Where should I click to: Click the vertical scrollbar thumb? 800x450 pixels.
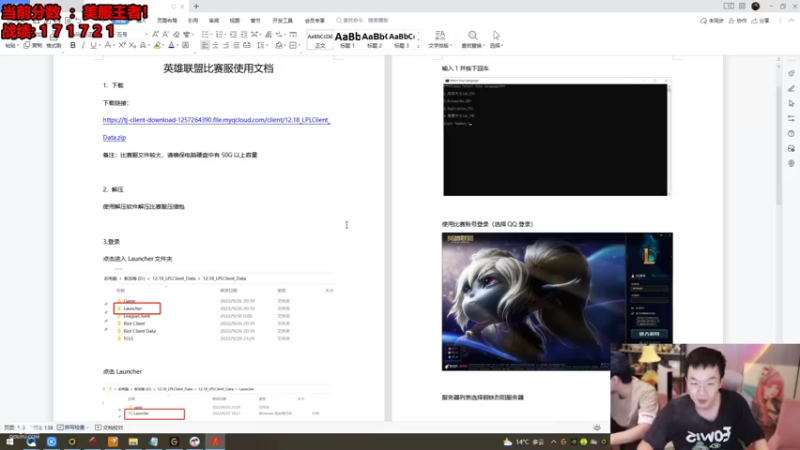pyautogui.click(x=779, y=145)
